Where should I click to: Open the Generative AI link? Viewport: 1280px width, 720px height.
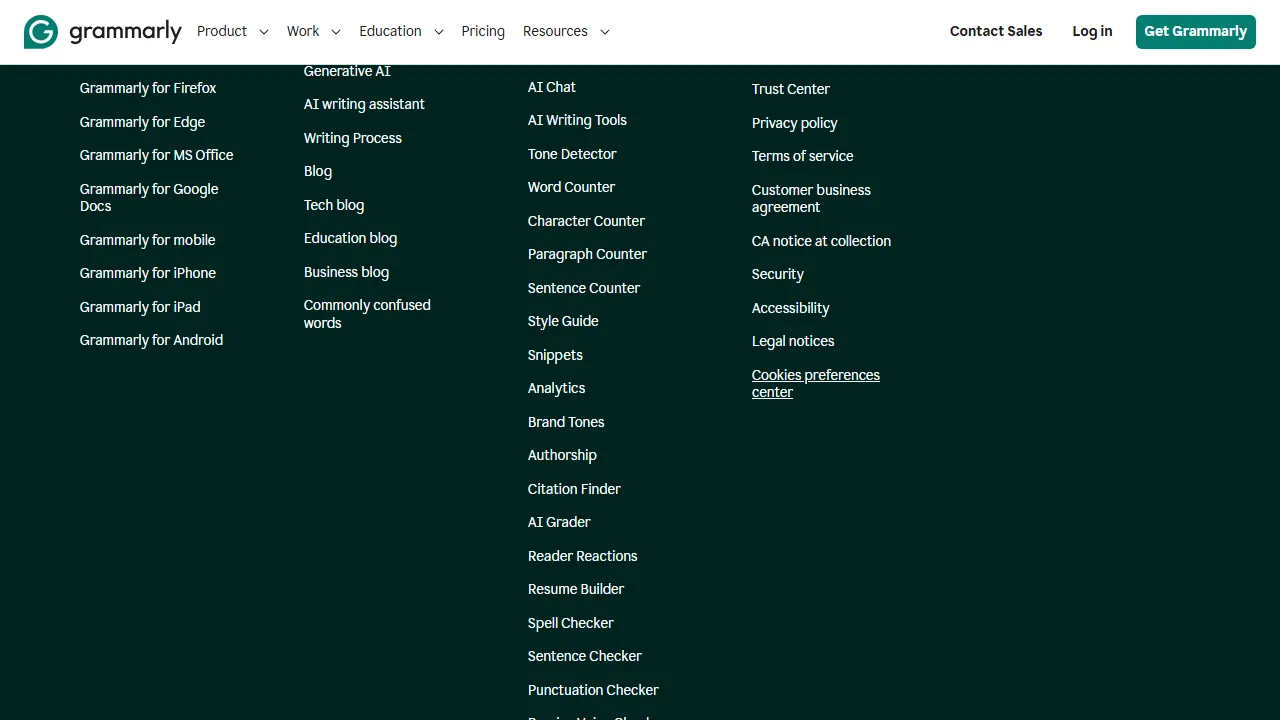coord(347,71)
